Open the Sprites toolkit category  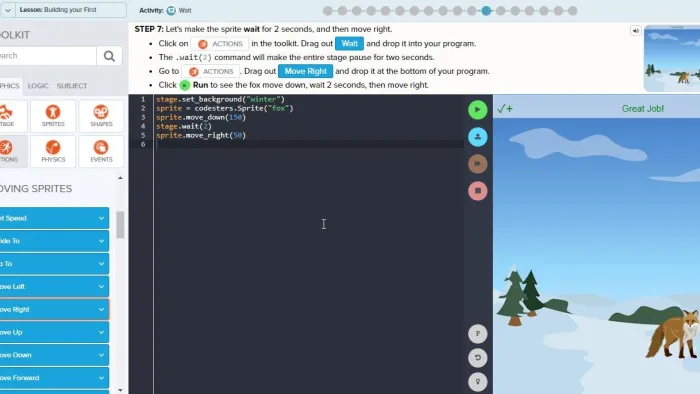53,116
